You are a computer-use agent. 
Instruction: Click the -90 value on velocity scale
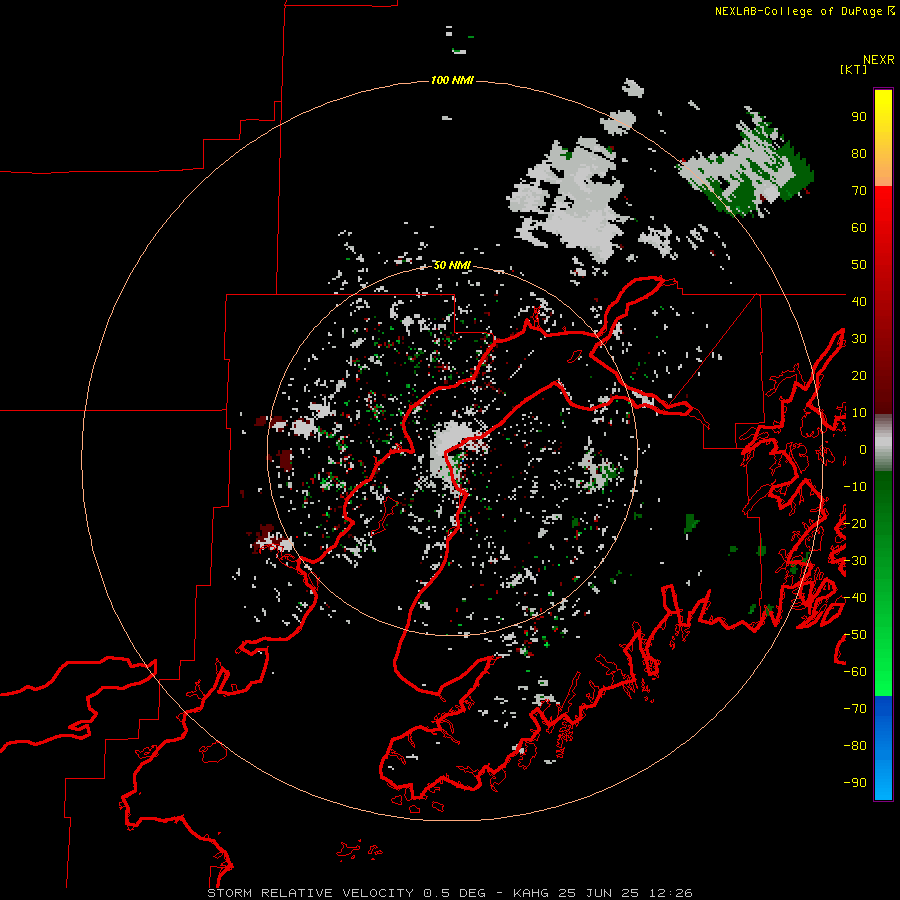coord(855,783)
